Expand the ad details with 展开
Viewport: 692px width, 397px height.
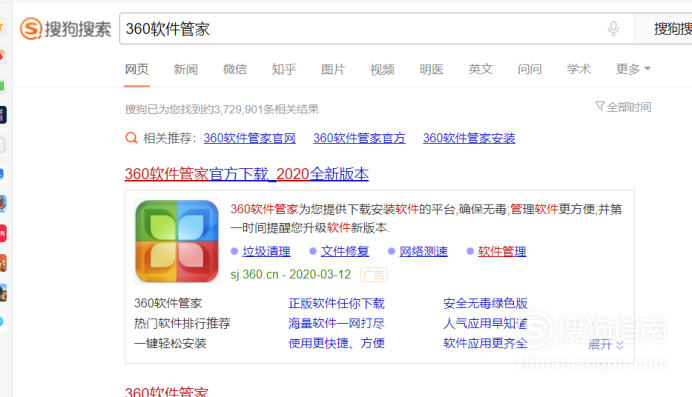coord(606,345)
